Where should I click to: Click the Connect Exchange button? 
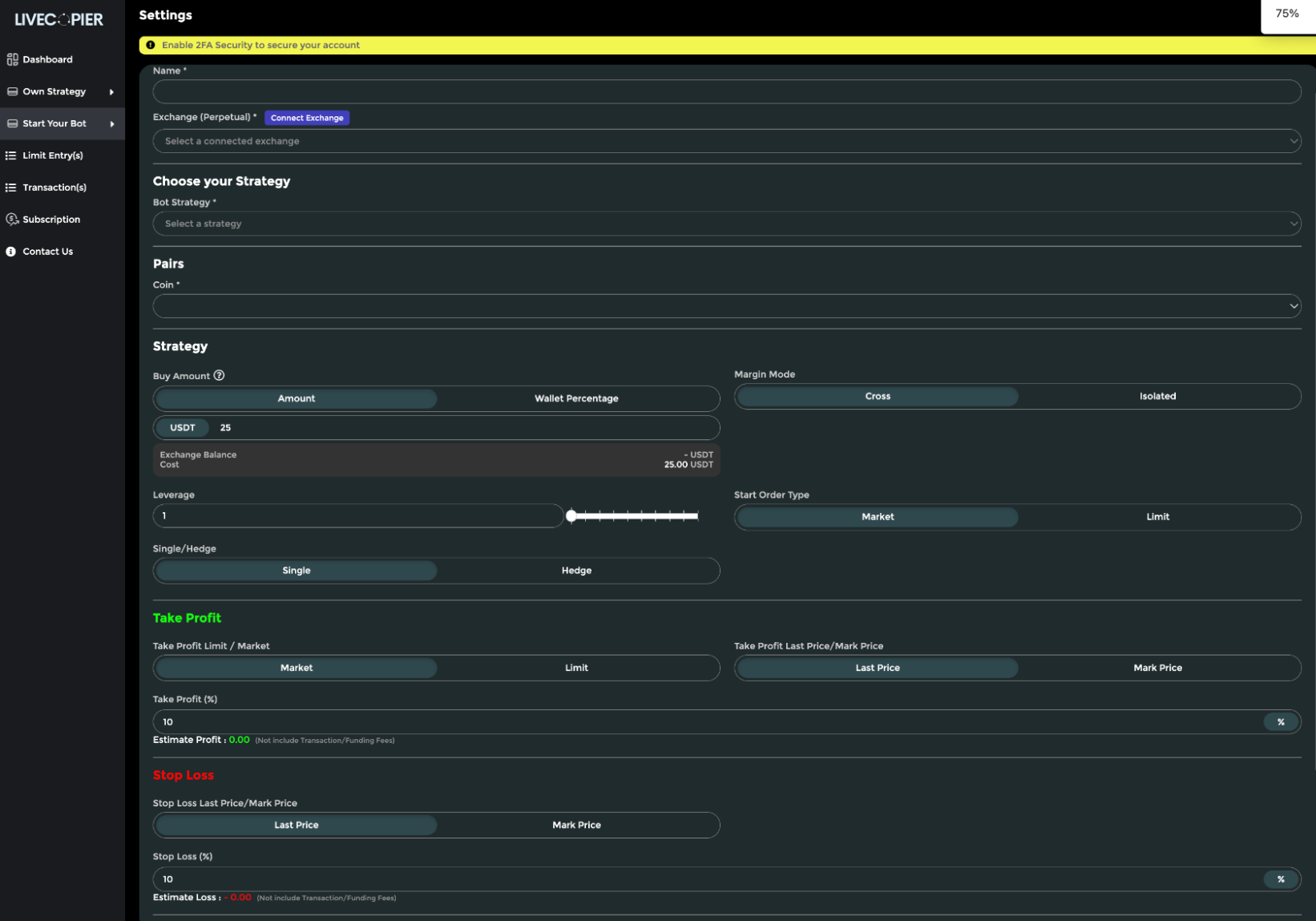click(307, 118)
